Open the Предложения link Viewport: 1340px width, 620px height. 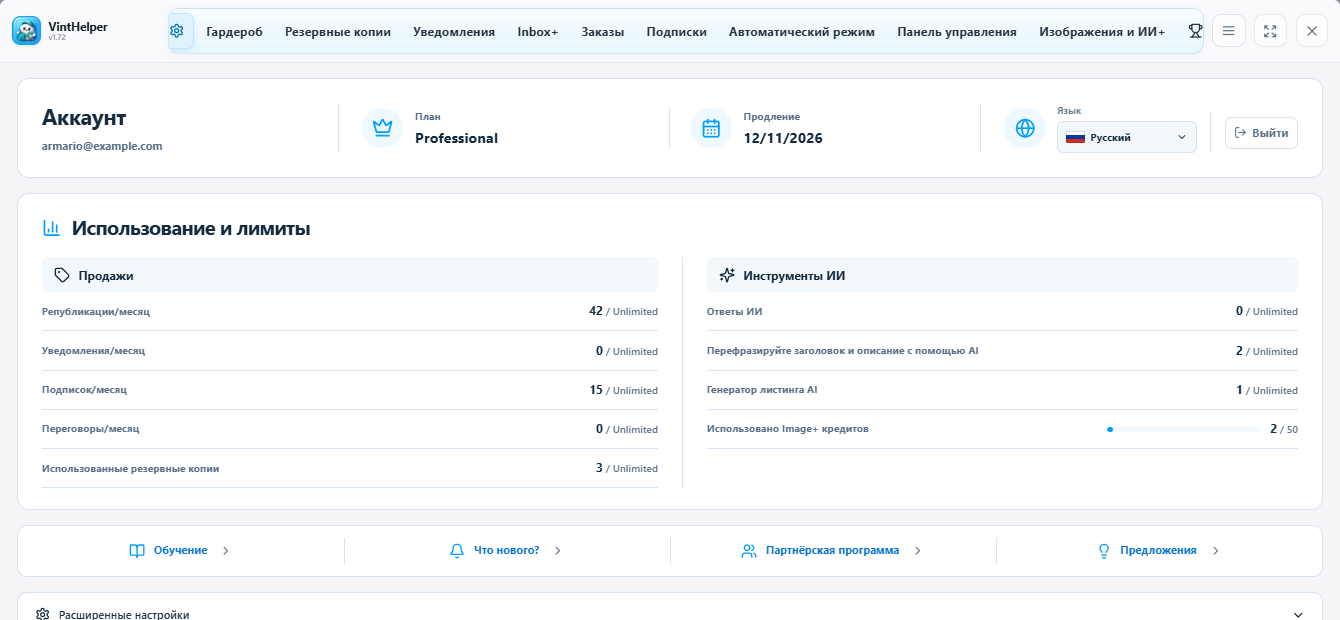(1158, 550)
